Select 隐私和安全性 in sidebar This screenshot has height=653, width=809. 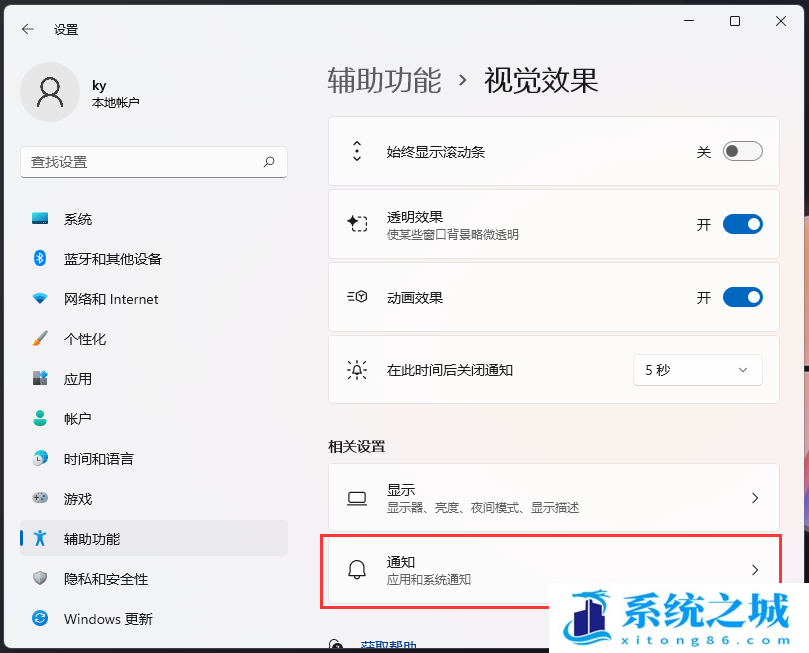click(x=154, y=578)
